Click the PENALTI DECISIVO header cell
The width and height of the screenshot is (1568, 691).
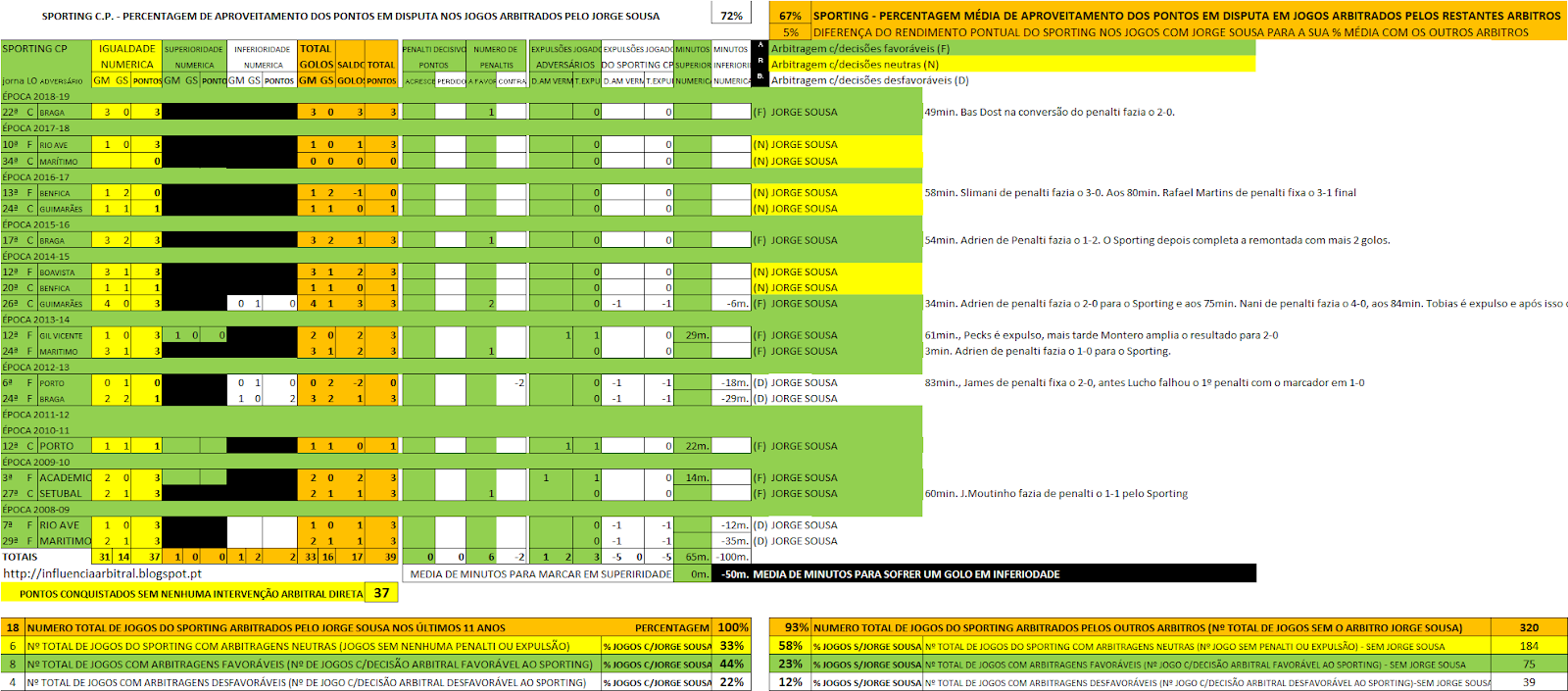[433, 49]
